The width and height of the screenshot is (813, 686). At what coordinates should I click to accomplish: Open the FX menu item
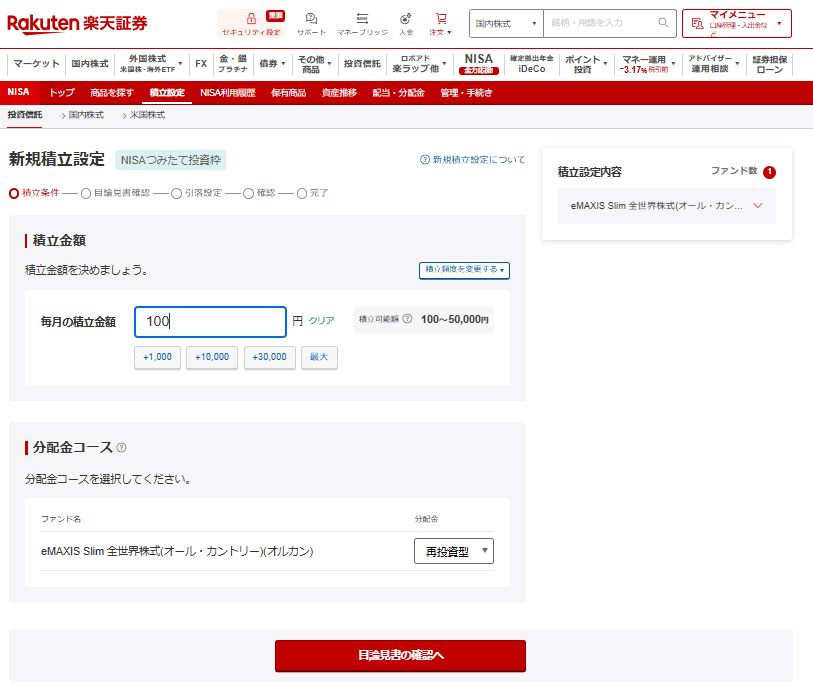click(201, 64)
